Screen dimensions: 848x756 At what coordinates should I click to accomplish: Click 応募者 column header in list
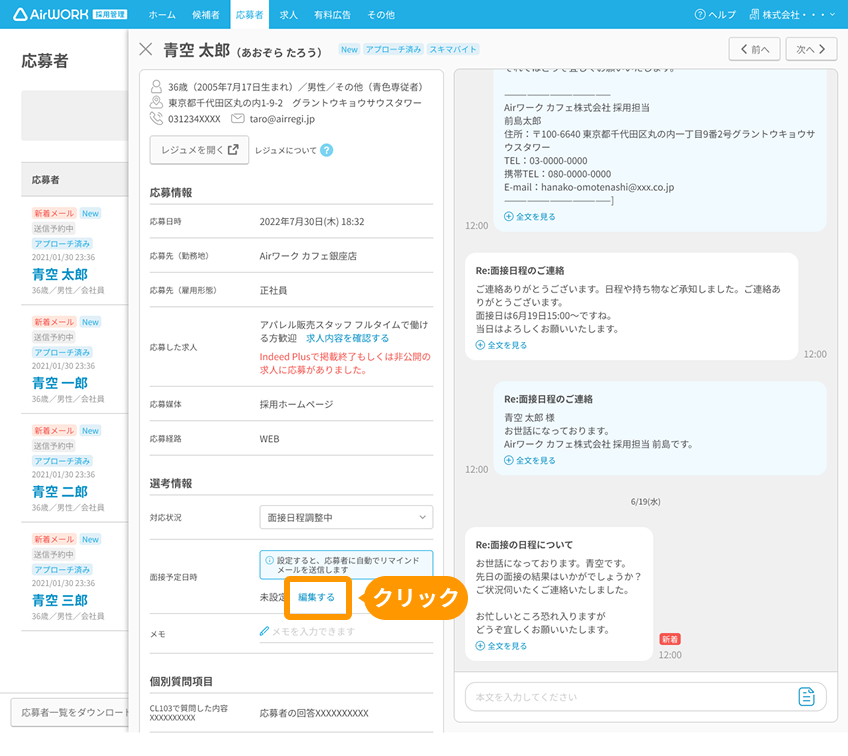[x=45, y=180]
